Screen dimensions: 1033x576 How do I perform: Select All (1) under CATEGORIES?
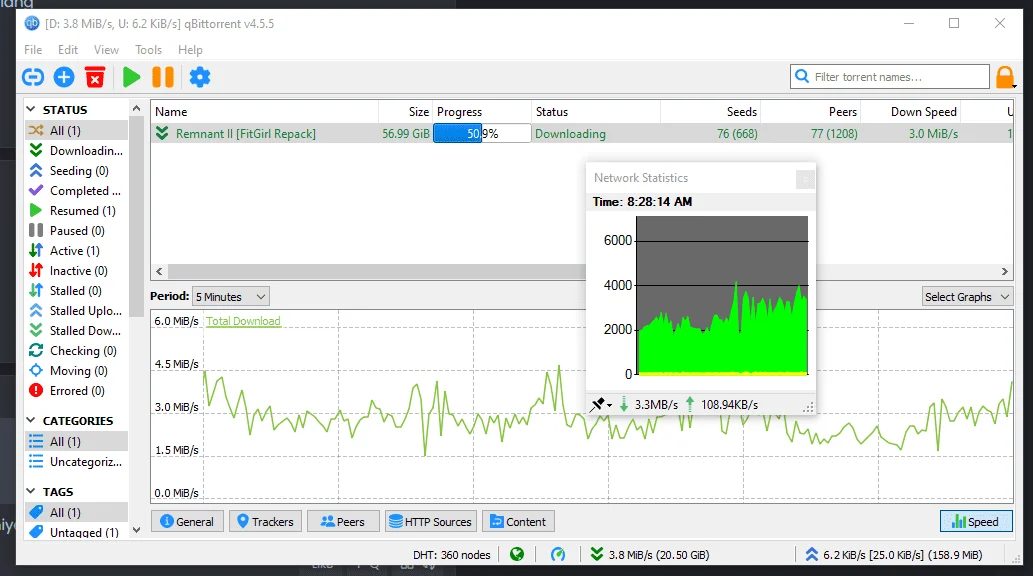[x=76, y=442]
